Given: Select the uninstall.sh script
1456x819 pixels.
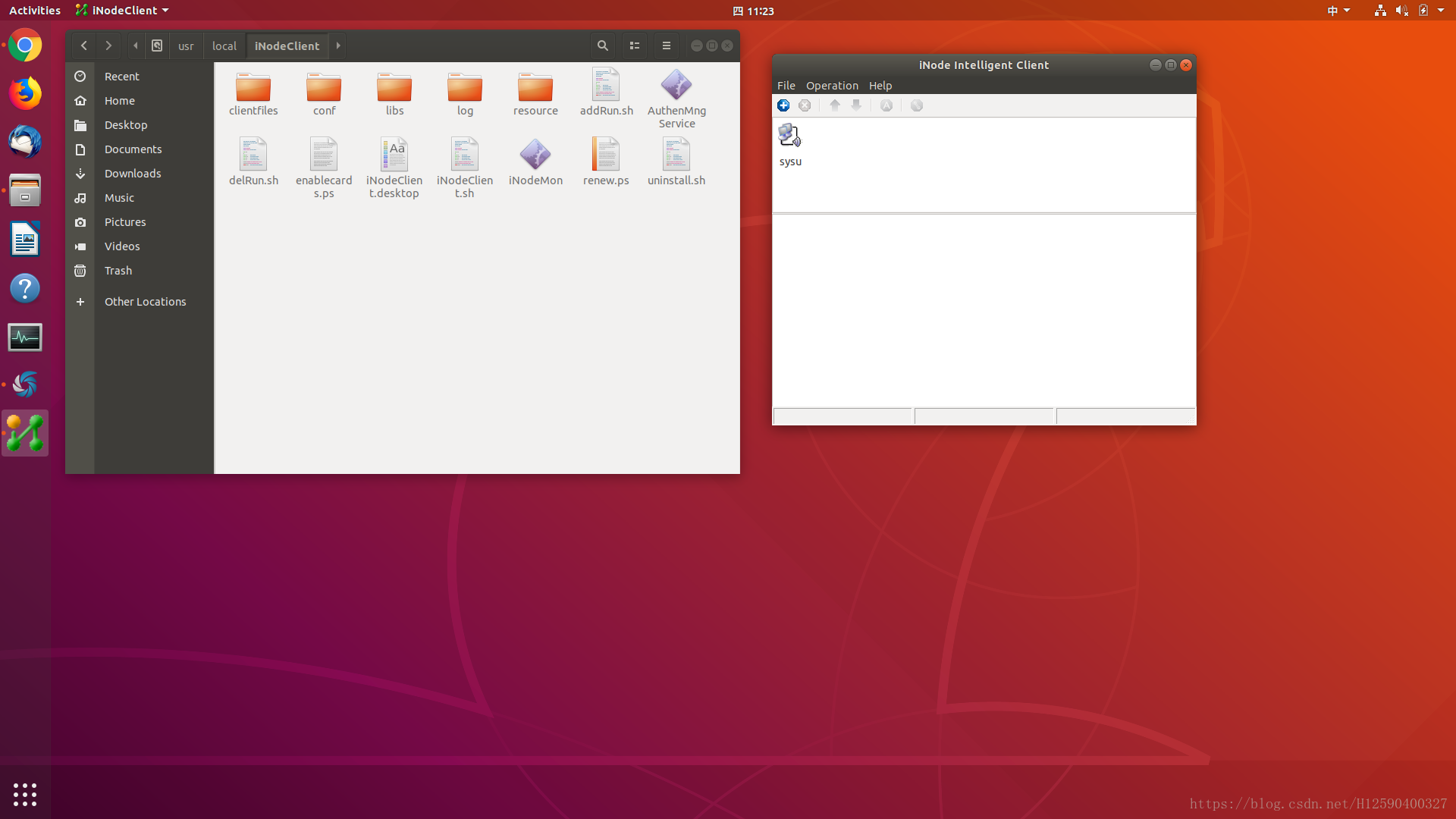Looking at the screenshot, I should [x=676, y=162].
